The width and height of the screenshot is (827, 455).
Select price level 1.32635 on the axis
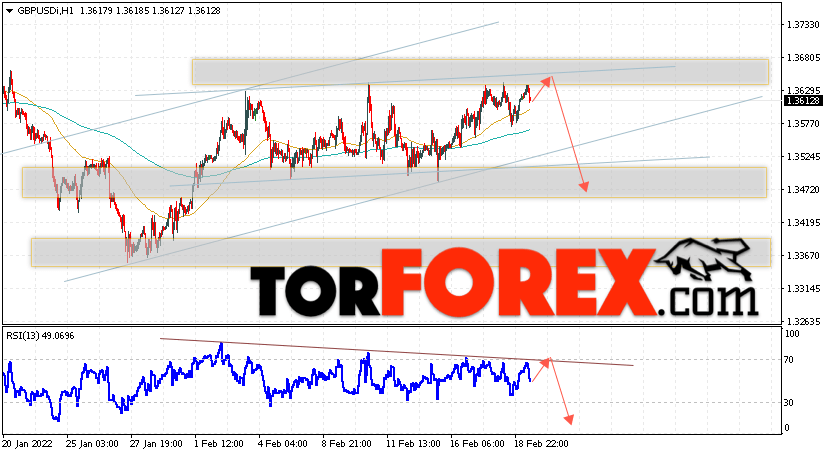803,321
